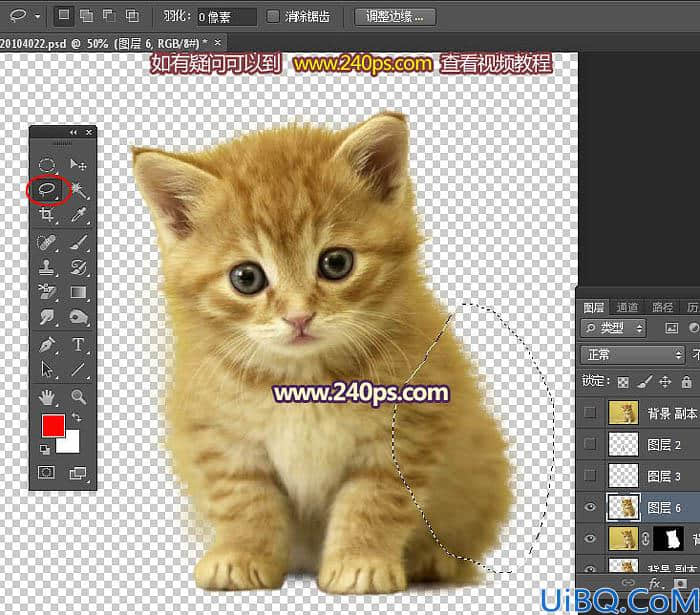Select the Crop tool
This screenshot has width=700, height=615.
(x=46, y=215)
